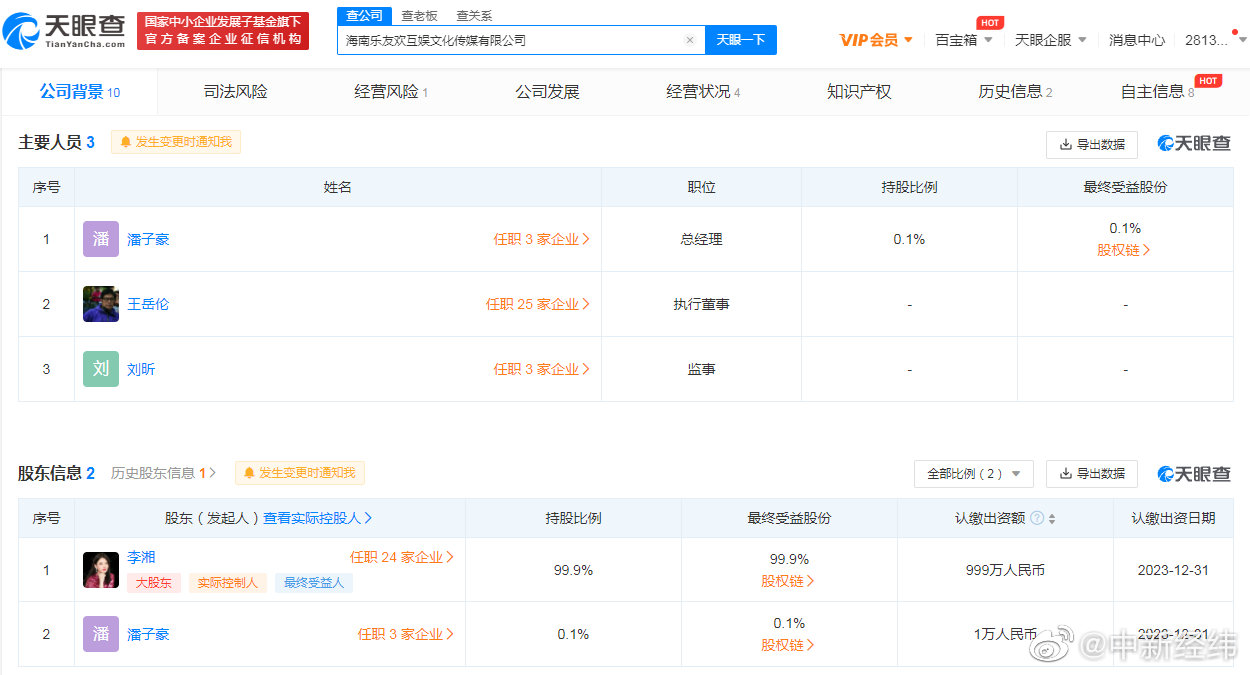This screenshot has height=675, width=1250.
Task: Open 股权链 in 总经理 row
Action: tap(1124, 250)
